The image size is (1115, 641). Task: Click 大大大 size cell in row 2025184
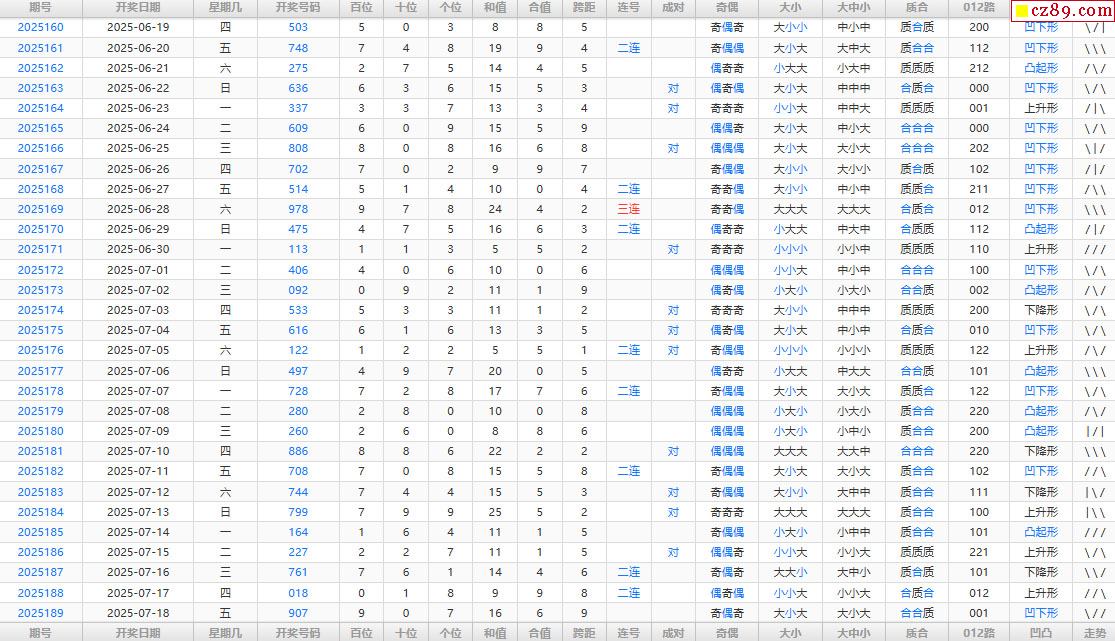pos(790,512)
